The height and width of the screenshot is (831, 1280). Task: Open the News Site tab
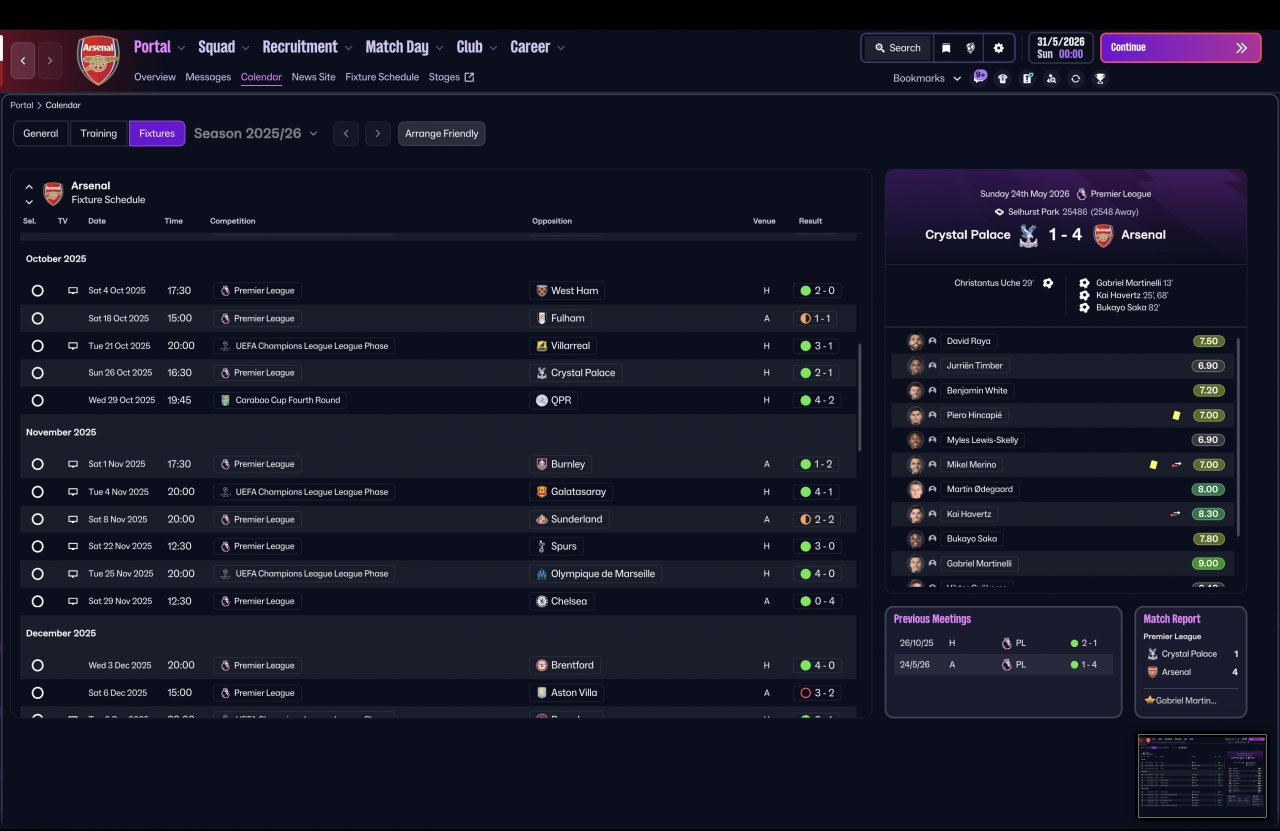pyautogui.click(x=313, y=77)
